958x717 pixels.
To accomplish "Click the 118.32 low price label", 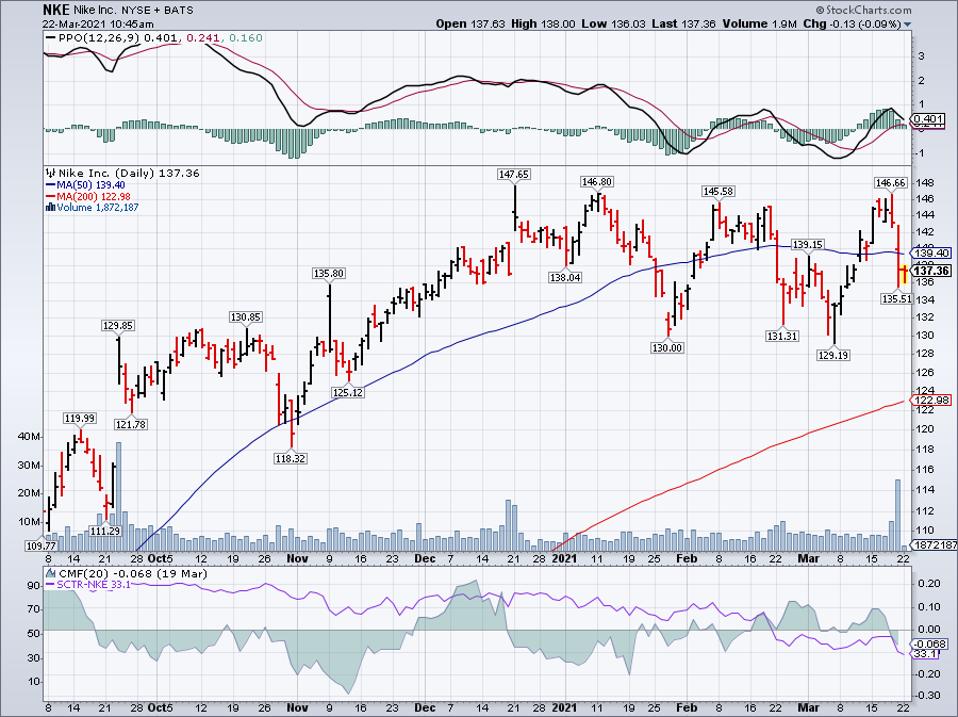I will pyautogui.click(x=290, y=457).
